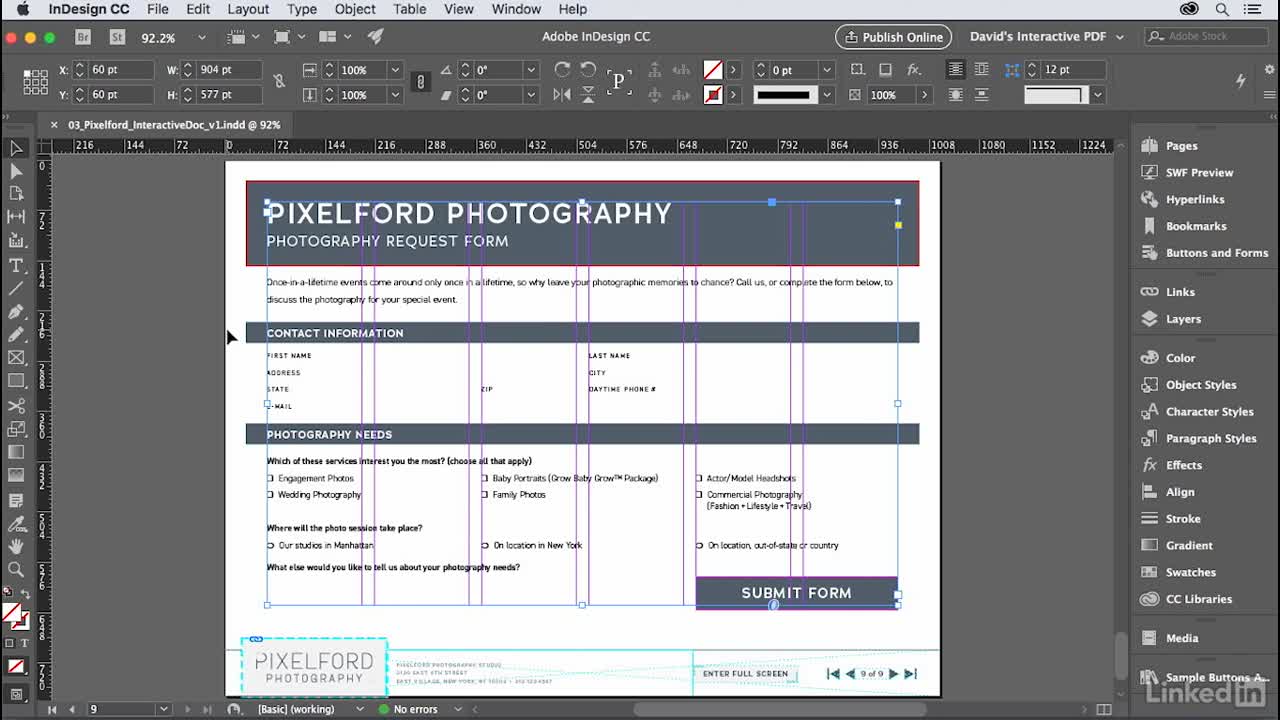The height and width of the screenshot is (720, 1280).
Task: Expand the fill color options arrow
Action: (x=733, y=70)
